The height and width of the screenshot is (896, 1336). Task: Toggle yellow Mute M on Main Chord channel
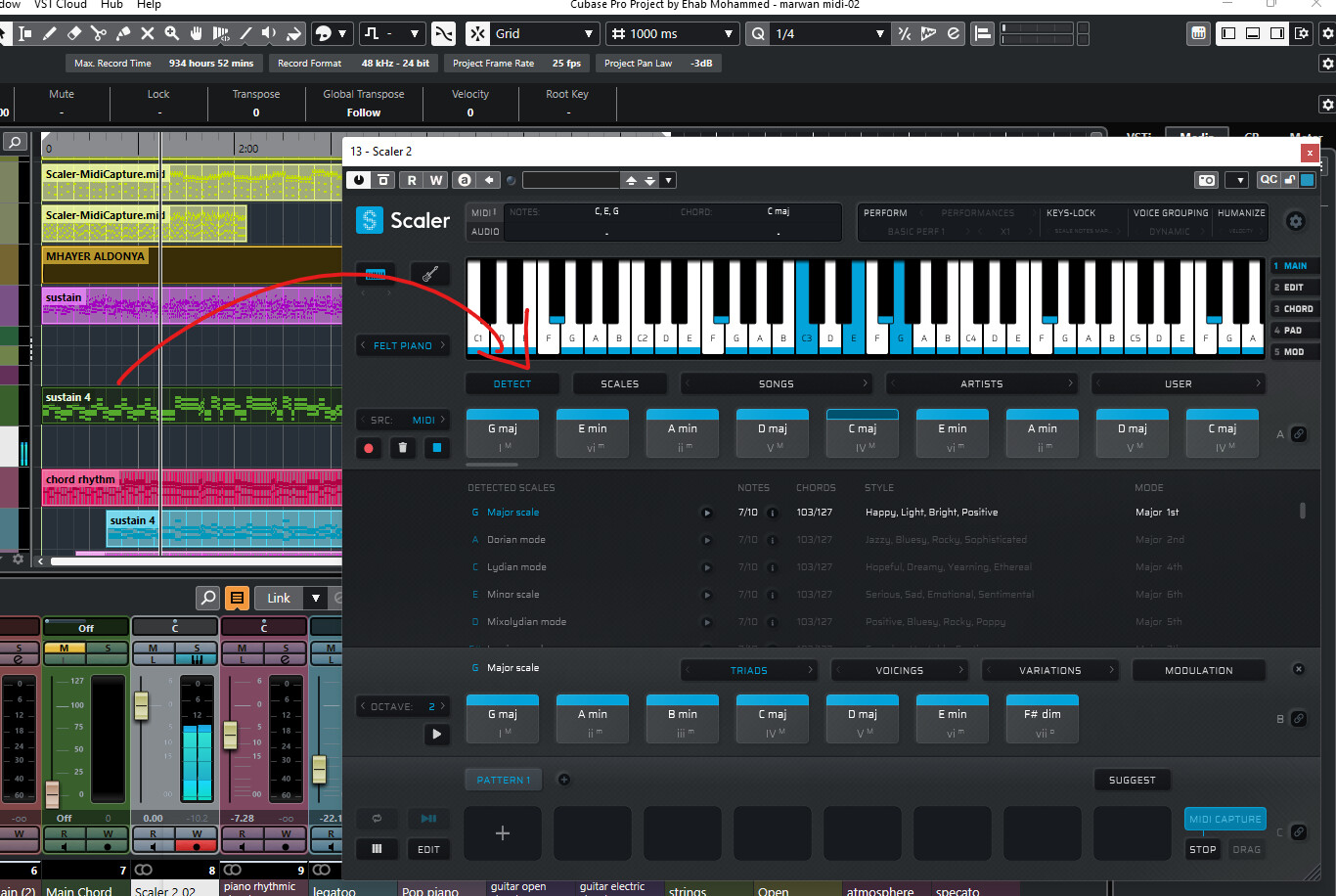tap(65, 648)
